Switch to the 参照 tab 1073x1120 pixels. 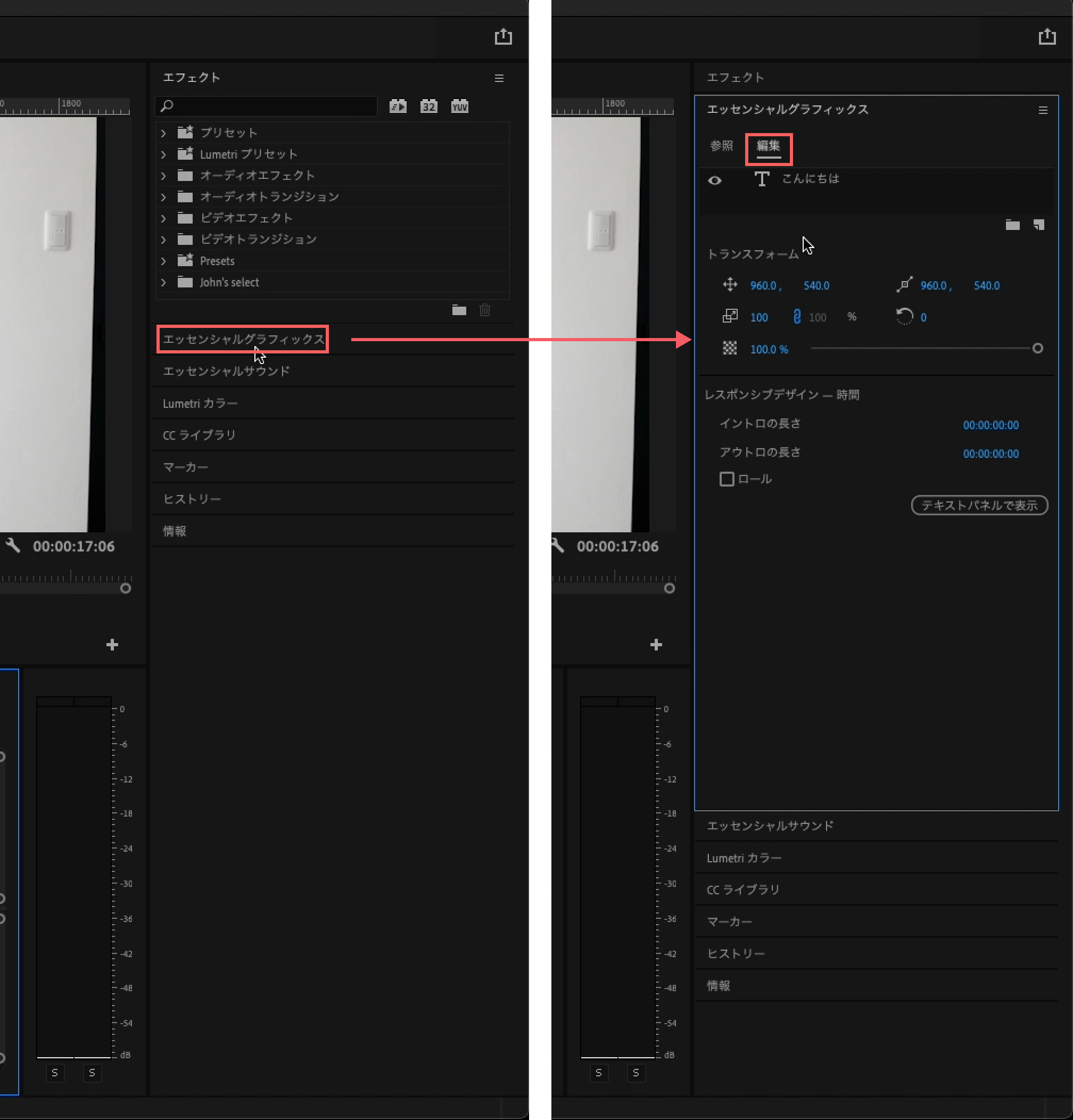click(721, 146)
